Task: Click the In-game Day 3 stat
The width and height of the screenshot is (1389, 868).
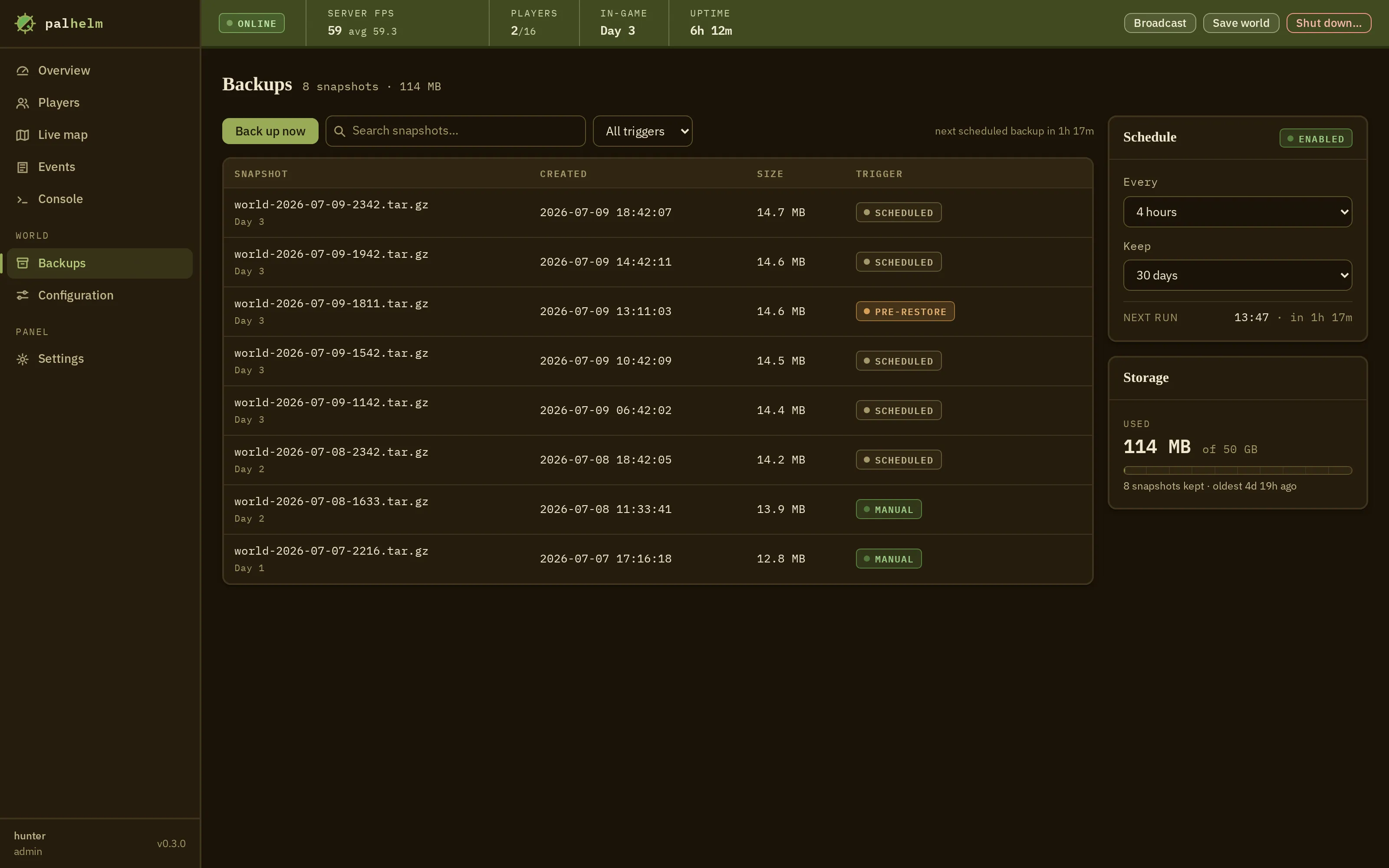Action: coord(623,23)
